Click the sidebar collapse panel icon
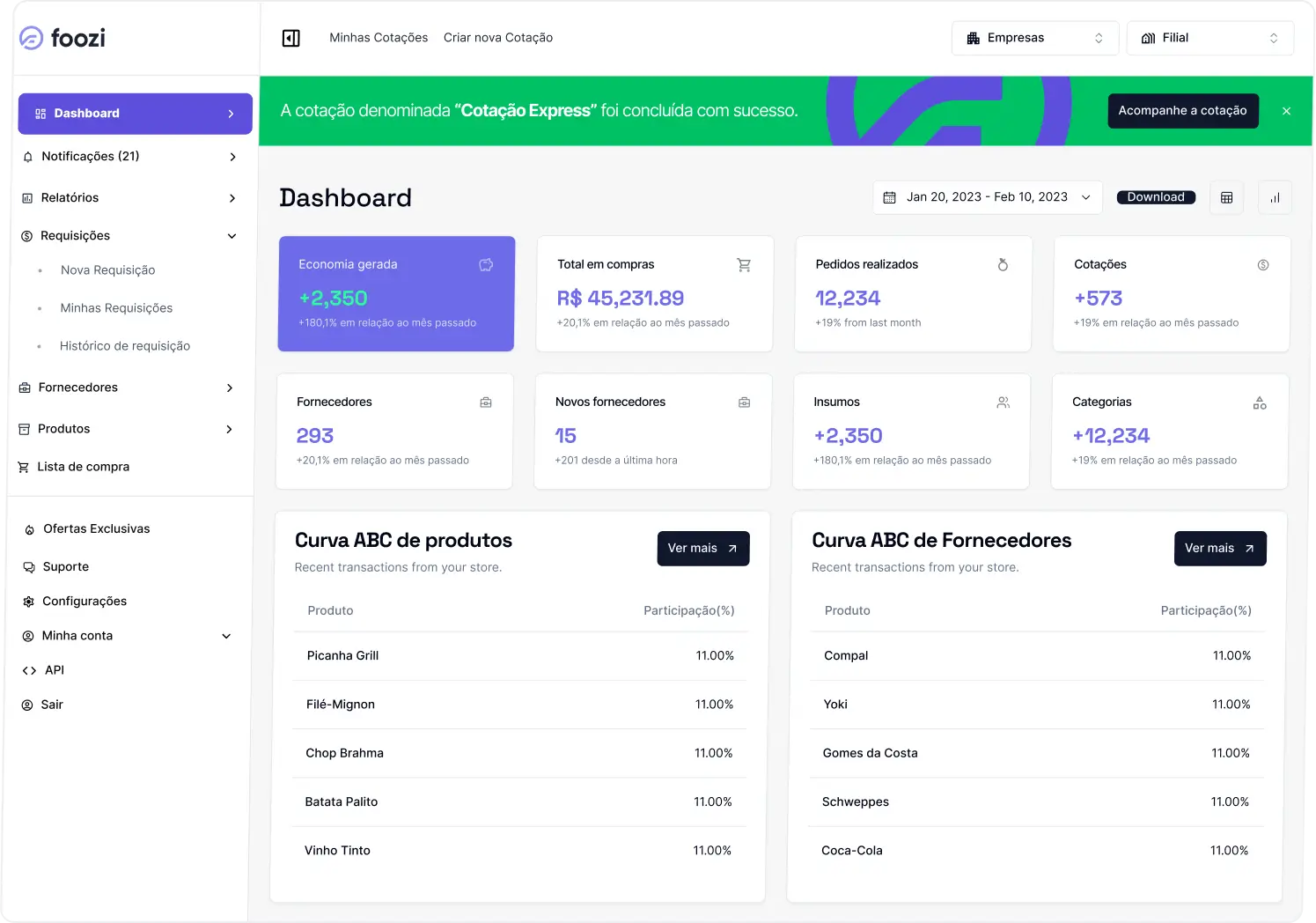The width and height of the screenshot is (1316, 923). [290, 38]
